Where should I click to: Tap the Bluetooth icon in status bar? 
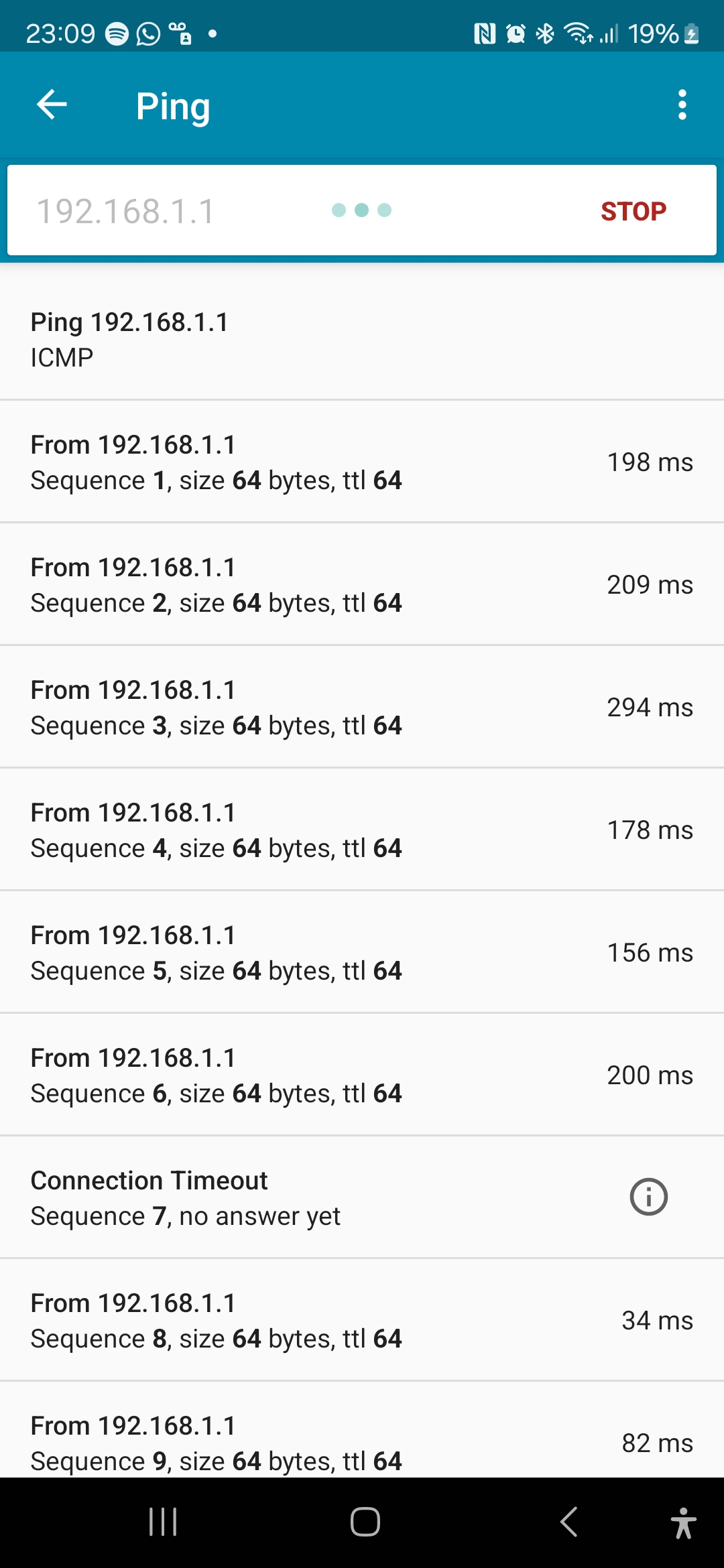545,34
